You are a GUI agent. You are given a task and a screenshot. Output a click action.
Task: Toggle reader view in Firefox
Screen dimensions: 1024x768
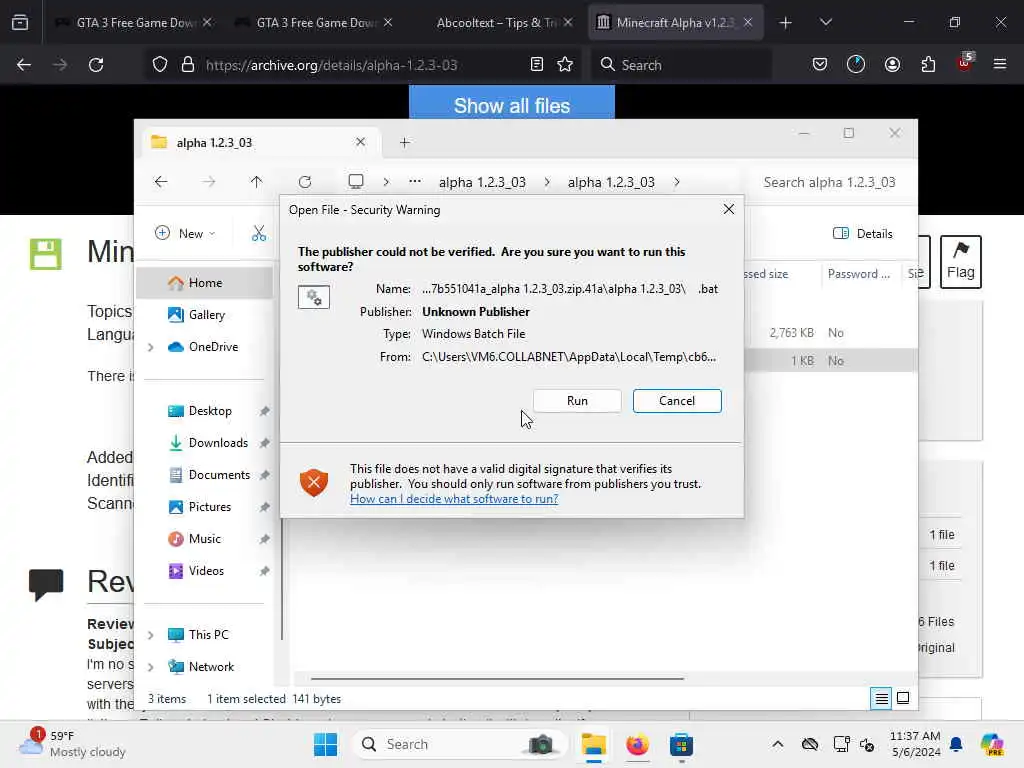click(537, 64)
